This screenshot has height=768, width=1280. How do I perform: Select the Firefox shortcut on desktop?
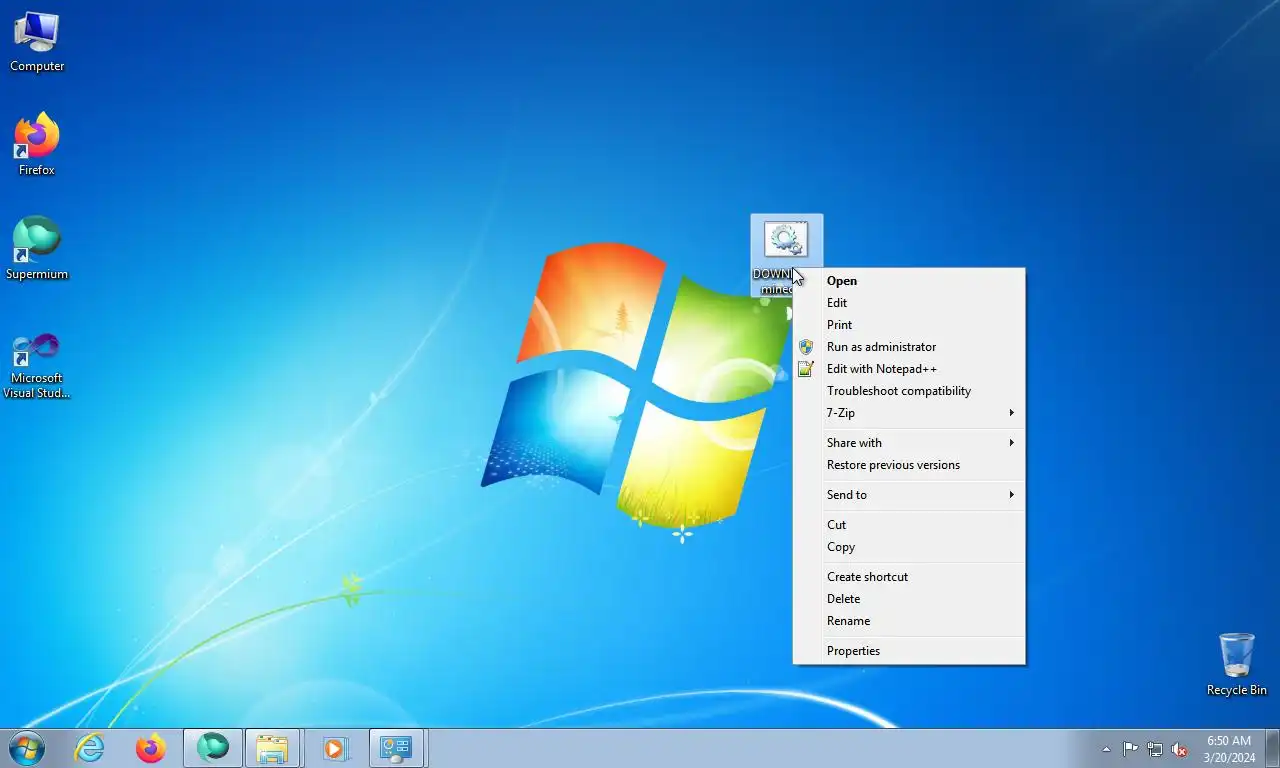[37, 146]
